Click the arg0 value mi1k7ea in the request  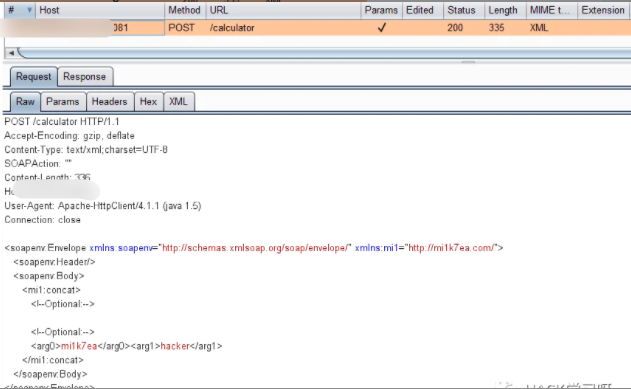[79, 346]
